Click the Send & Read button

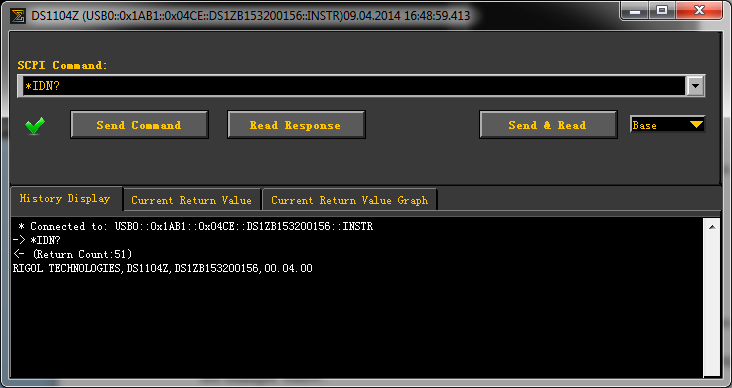[548, 125]
